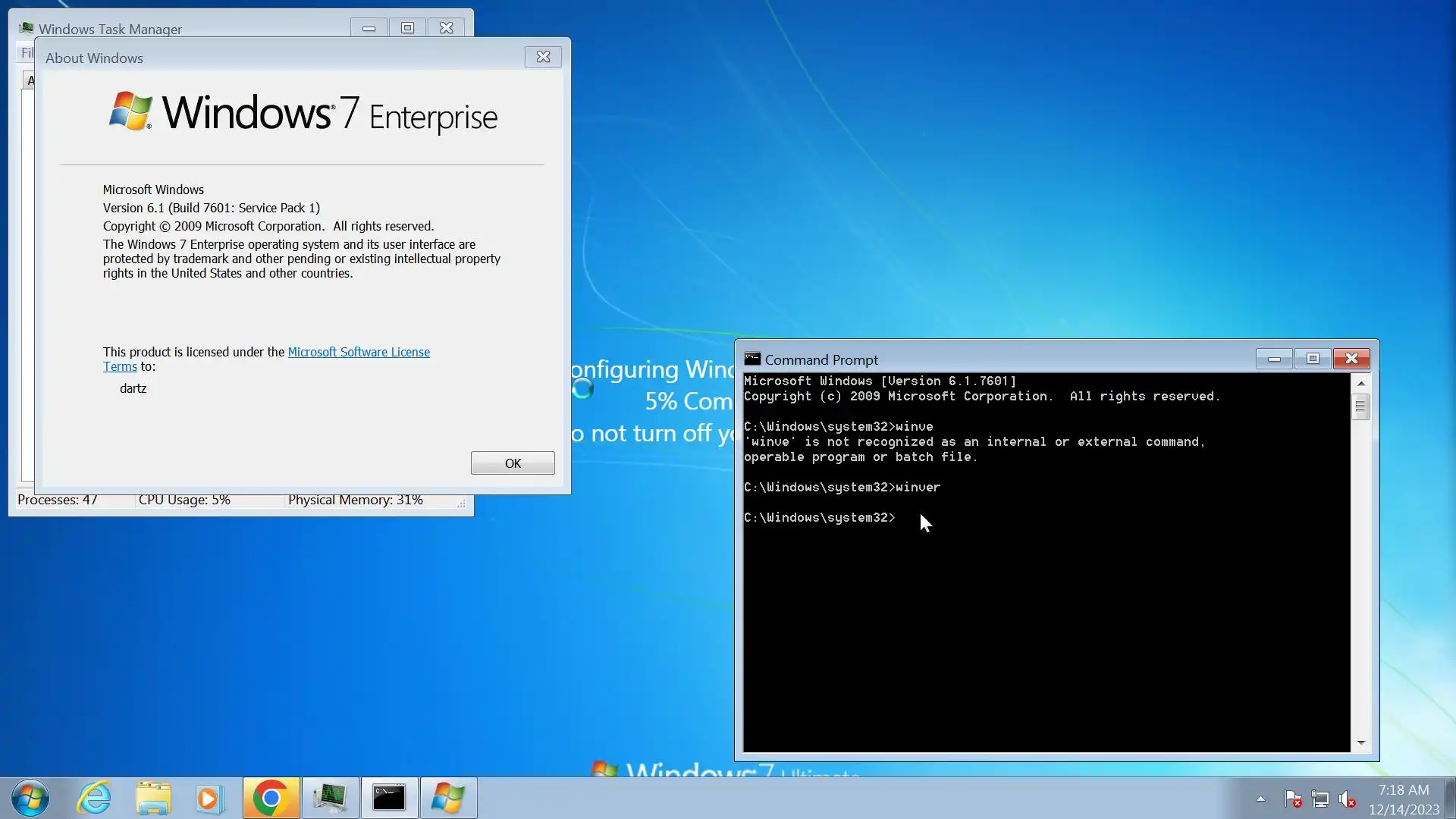This screenshot has width=1456, height=819.
Task: Switch to Task Manager taskbar button
Action: click(331, 798)
